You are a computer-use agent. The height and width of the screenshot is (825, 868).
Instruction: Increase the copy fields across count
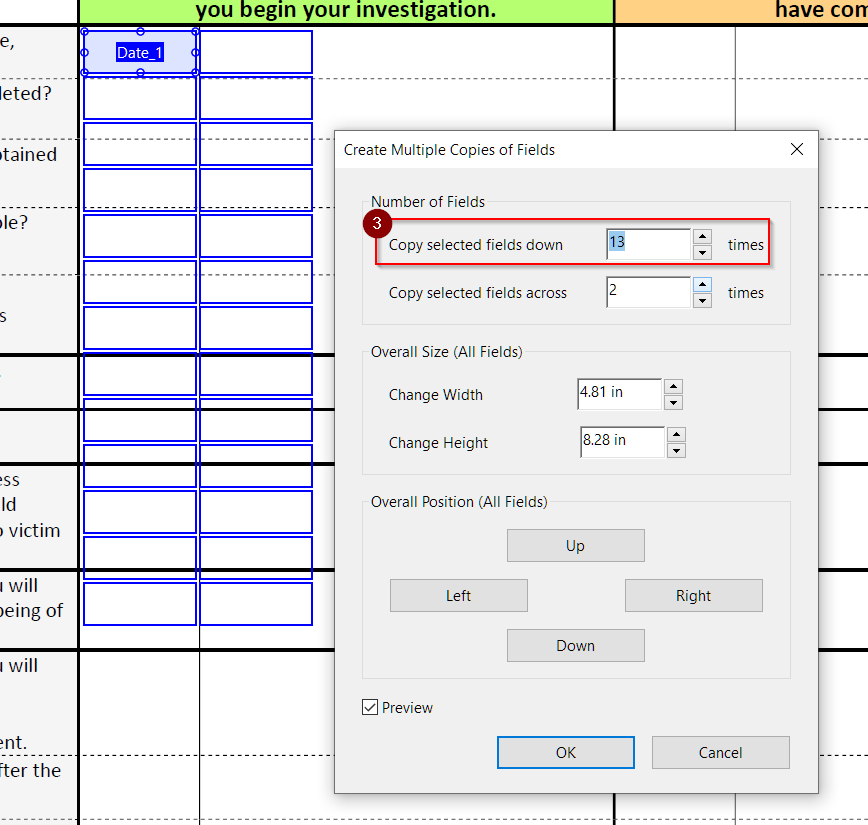coord(702,285)
